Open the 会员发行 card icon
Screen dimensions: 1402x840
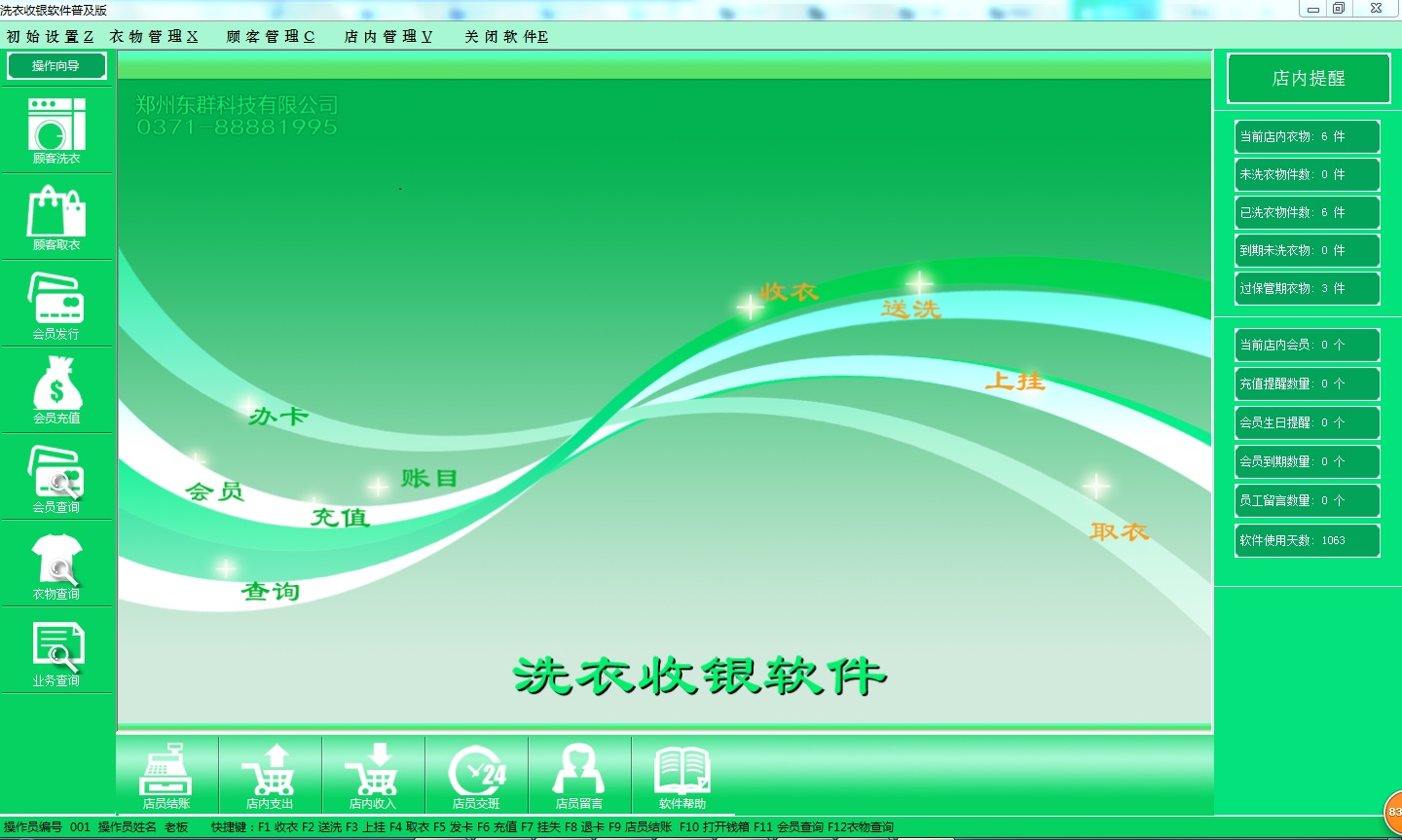coord(56,304)
